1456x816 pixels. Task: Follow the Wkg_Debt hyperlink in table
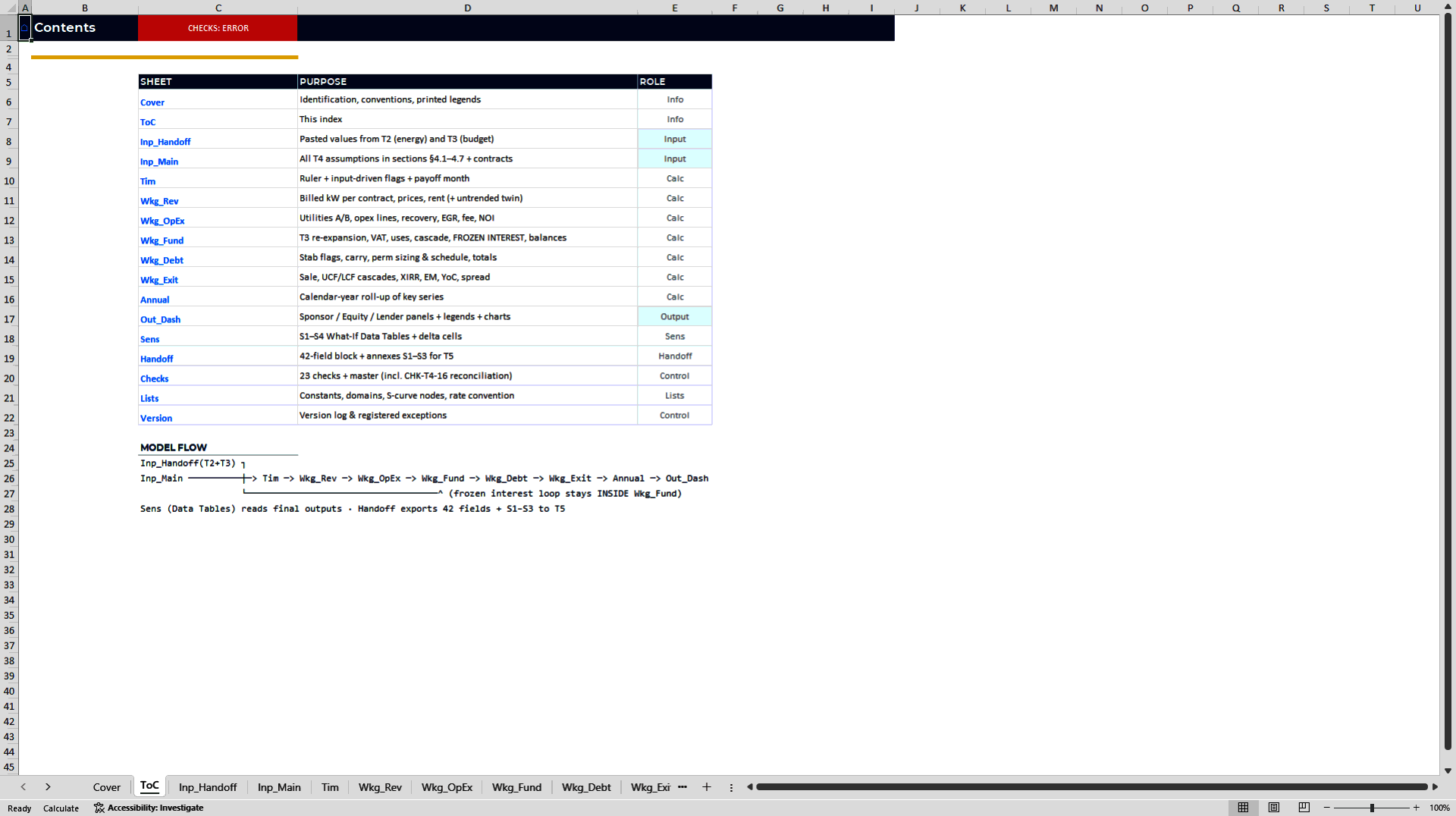click(x=162, y=260)
